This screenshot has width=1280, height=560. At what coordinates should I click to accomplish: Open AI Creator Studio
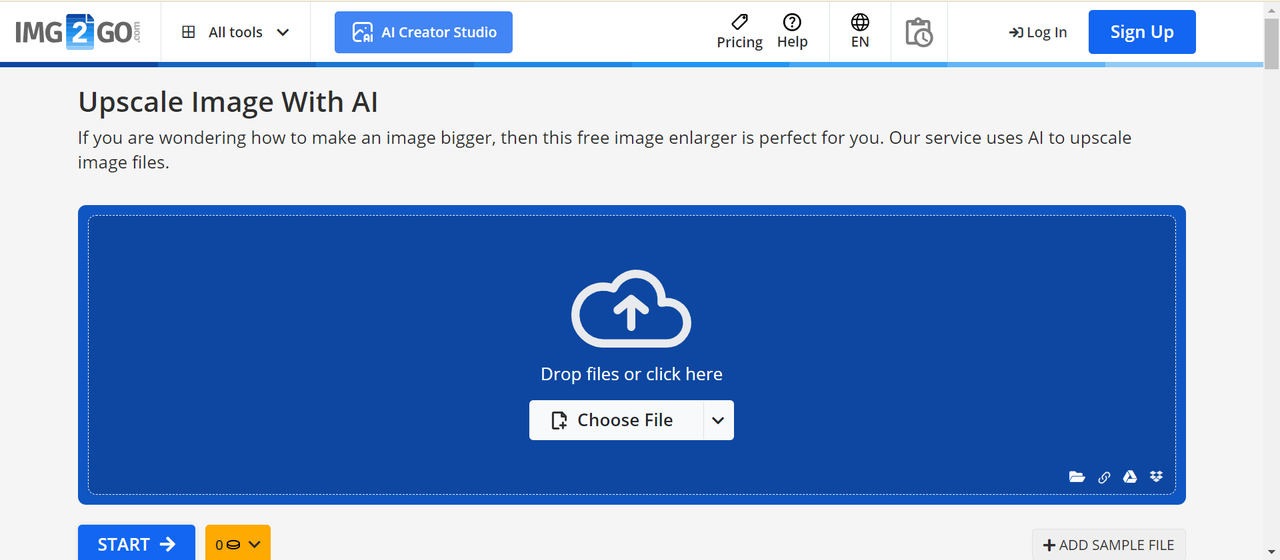(423, 32)
